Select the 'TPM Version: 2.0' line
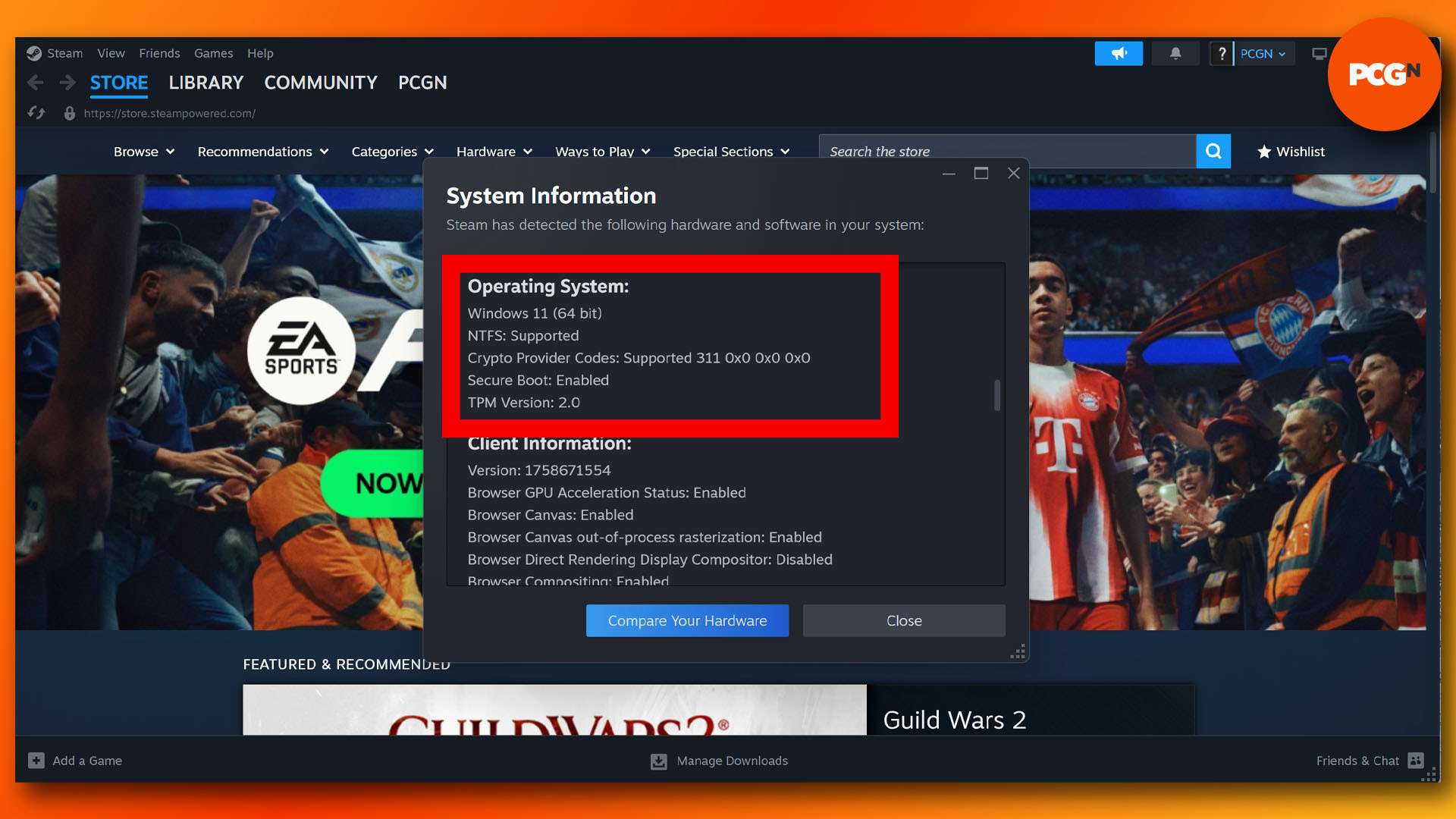Screen dimensions: 1456x819 523,403
